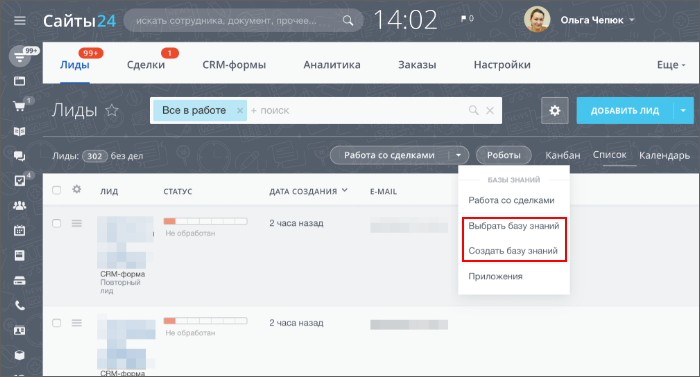The width and height of the screenshot is (700, 377).
Task: Open the drive tray icon in sidebar
Action: pos(19,281)
